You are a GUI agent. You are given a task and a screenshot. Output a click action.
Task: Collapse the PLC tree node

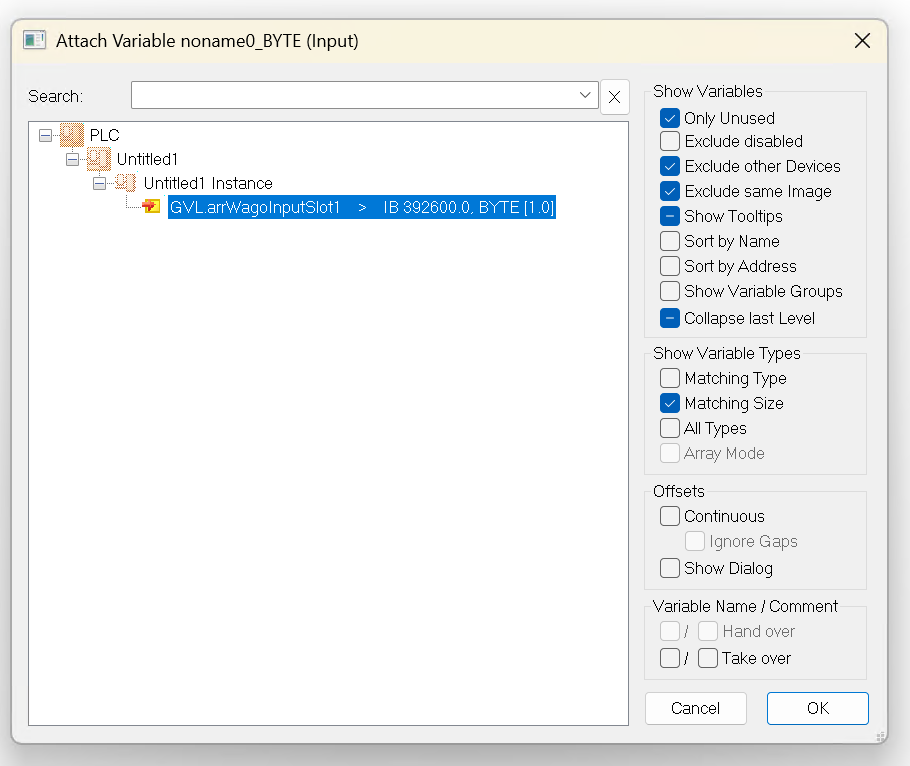tap(45, 135)
